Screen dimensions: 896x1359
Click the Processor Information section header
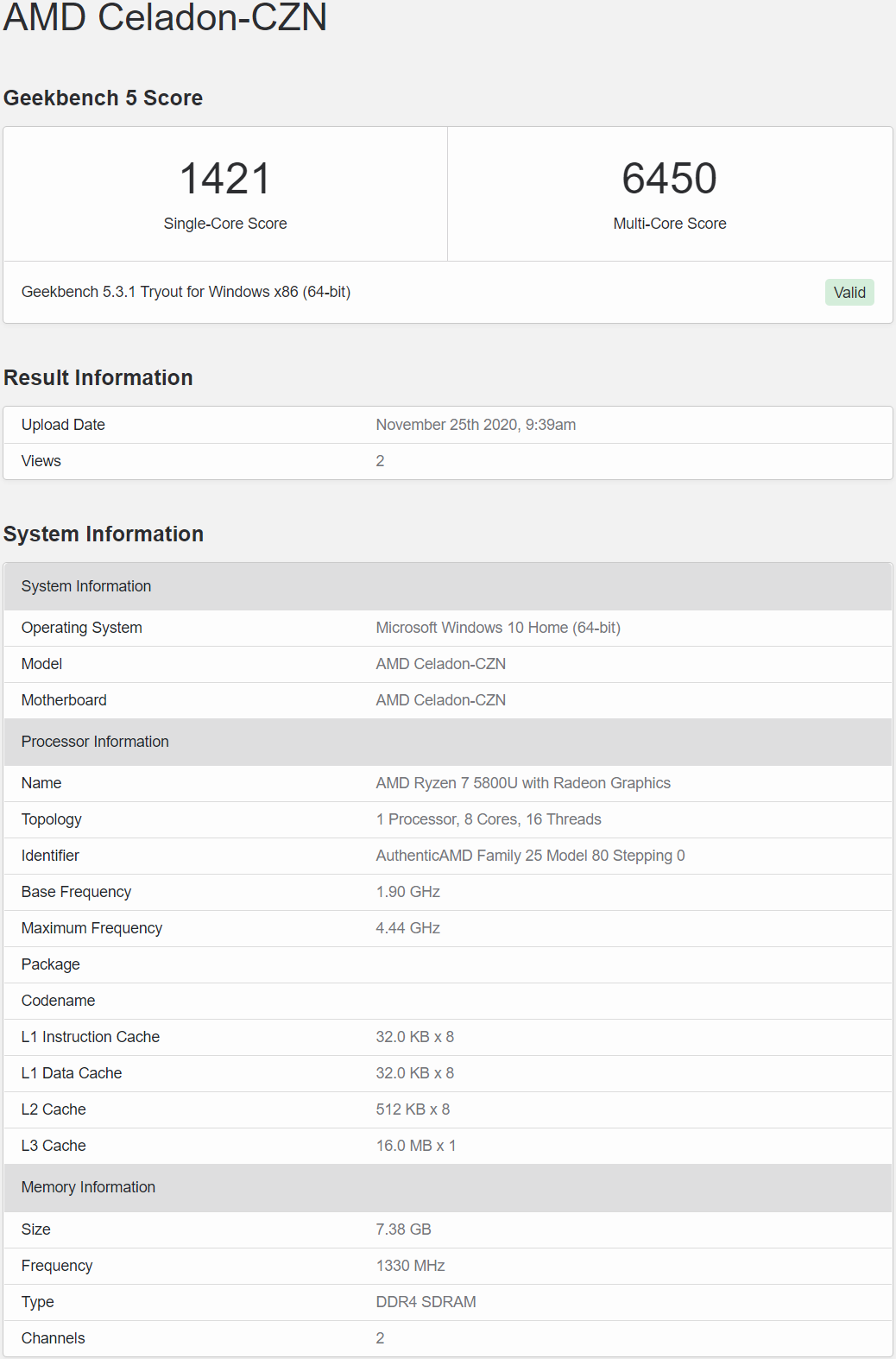tap(95, 742)
